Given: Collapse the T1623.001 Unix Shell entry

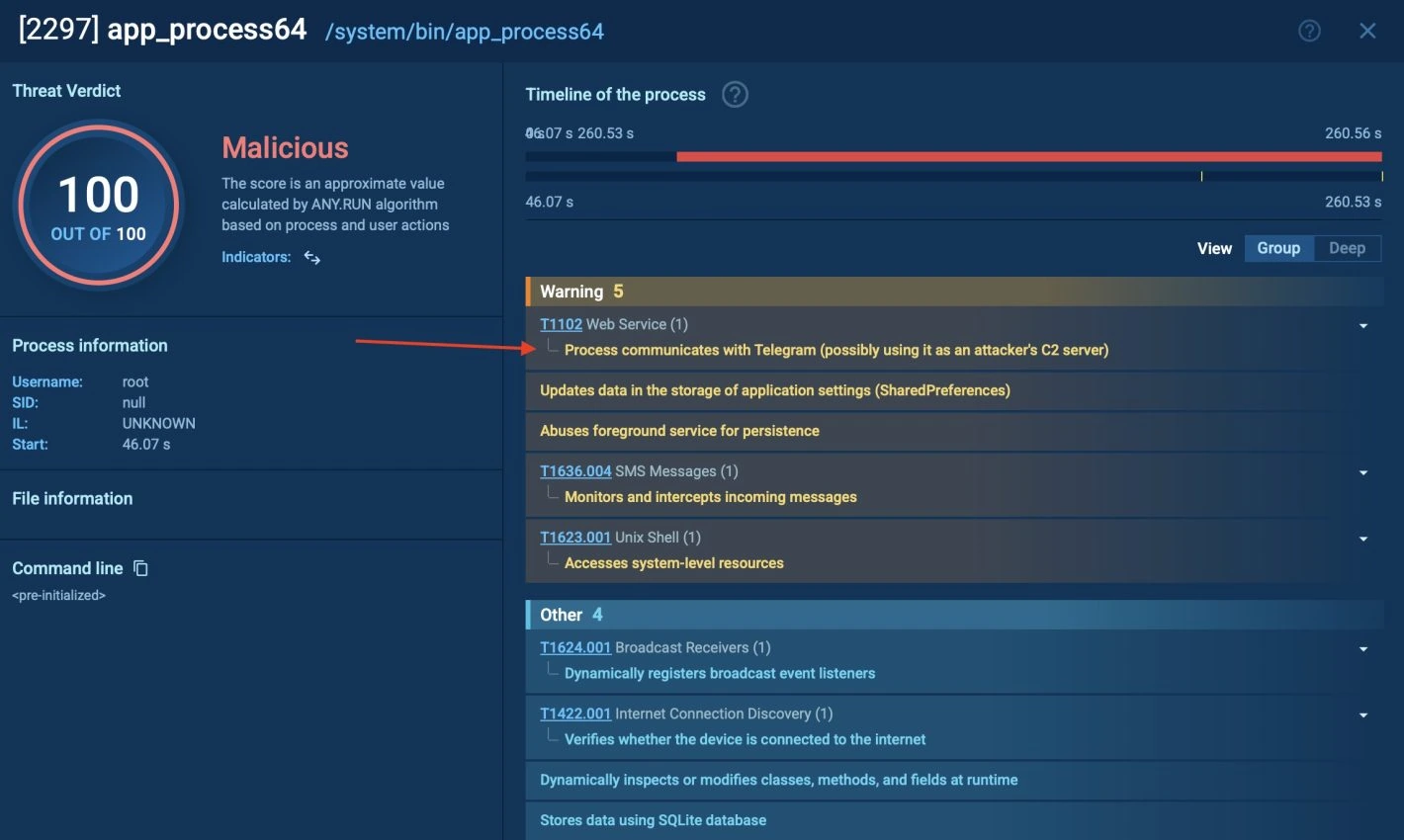Looking at the screenshot, I should click(x=1363, y=539).
